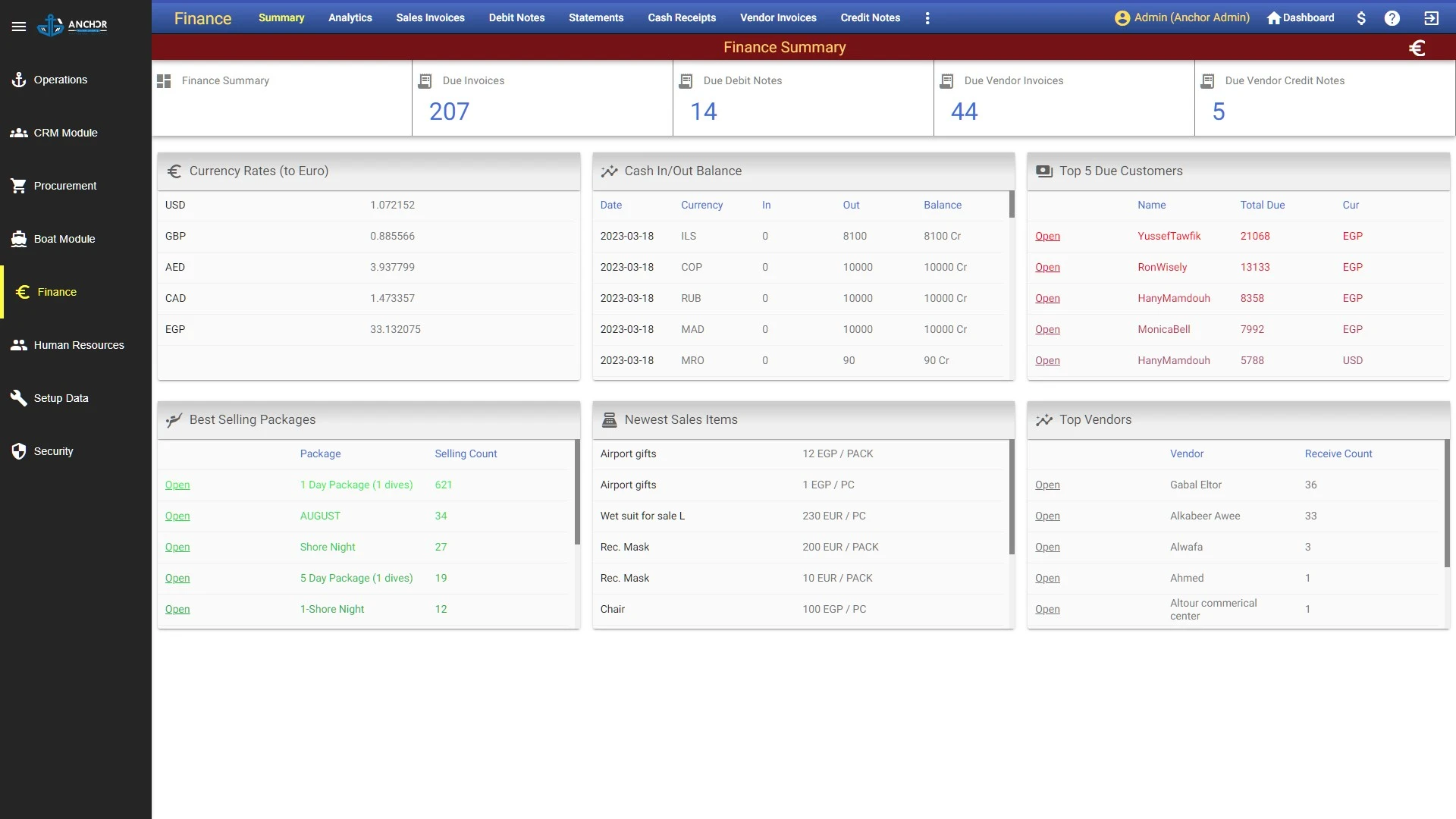1456x819 pixels.
Task: Open the Operations section icon
Action: [x=19, y=79]
